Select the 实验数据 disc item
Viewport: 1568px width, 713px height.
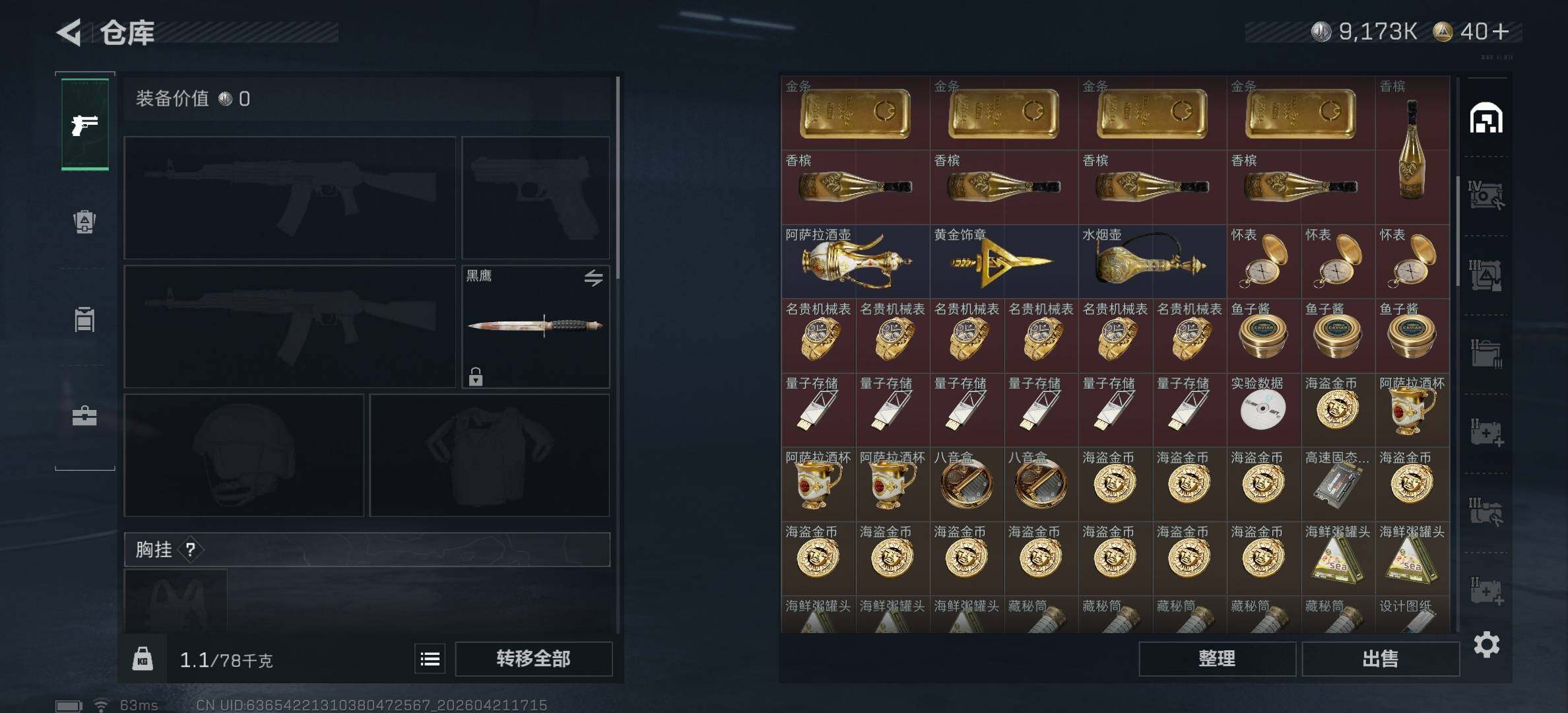[x=1263, y=409]
